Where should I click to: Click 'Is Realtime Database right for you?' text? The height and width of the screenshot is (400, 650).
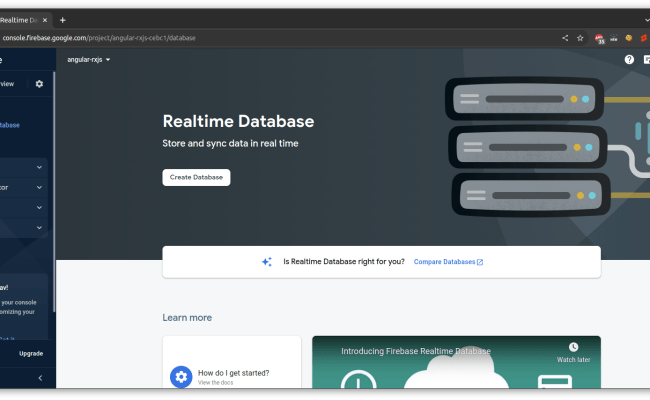pyautogui.click(x=344, y=262)
